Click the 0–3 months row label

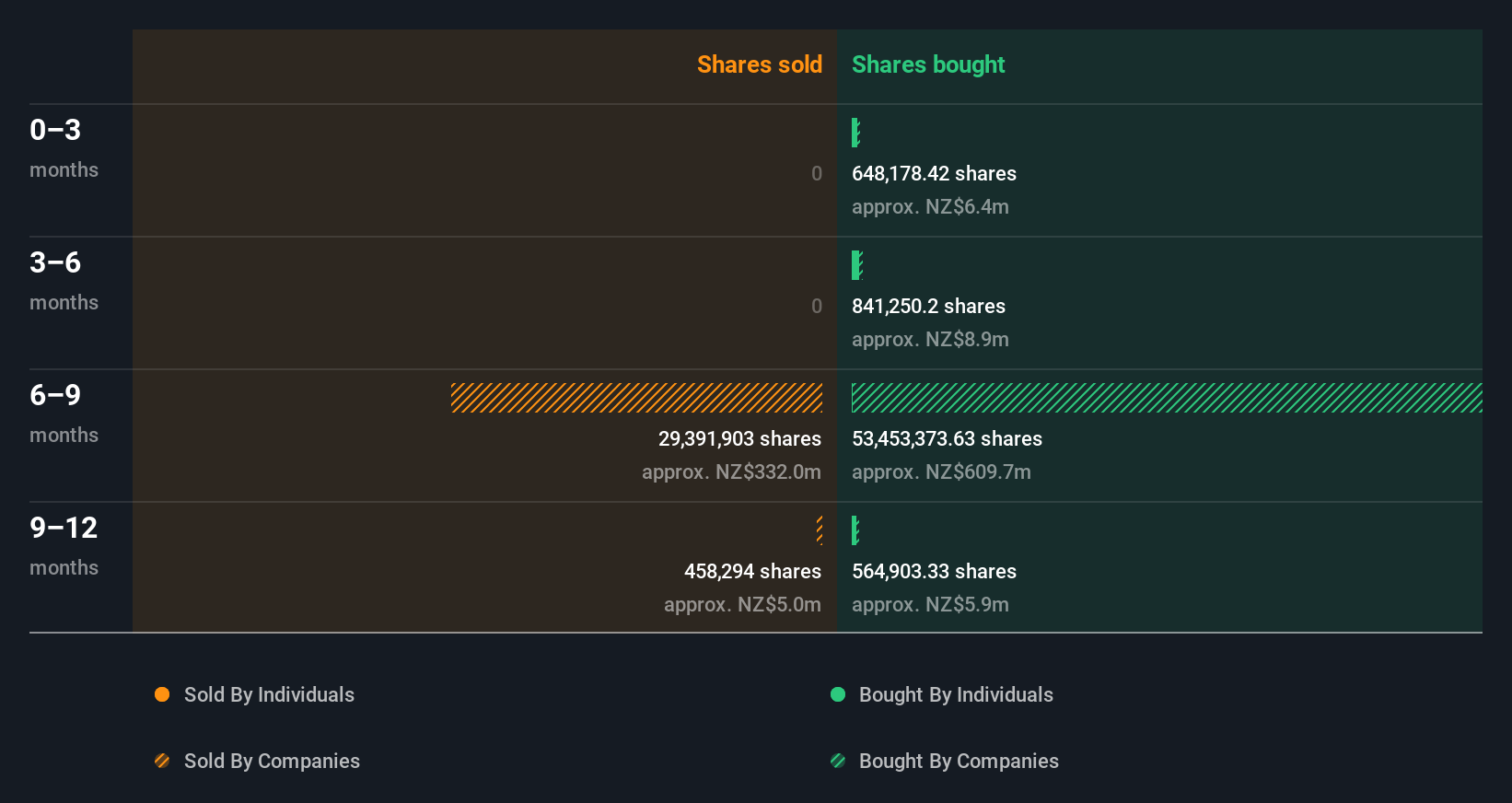click(x=64, y=148)
